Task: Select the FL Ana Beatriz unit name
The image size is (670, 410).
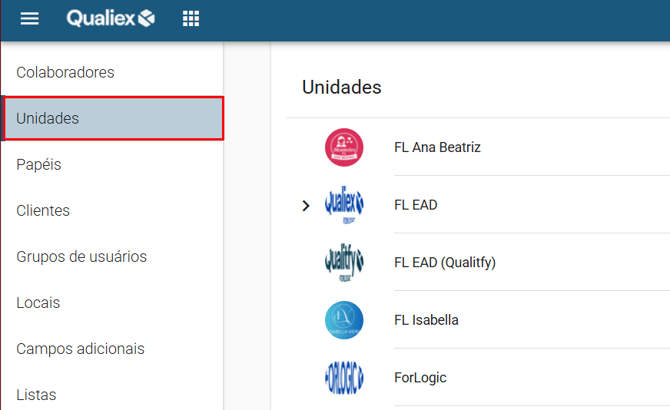Action: (x=437, y=147)
